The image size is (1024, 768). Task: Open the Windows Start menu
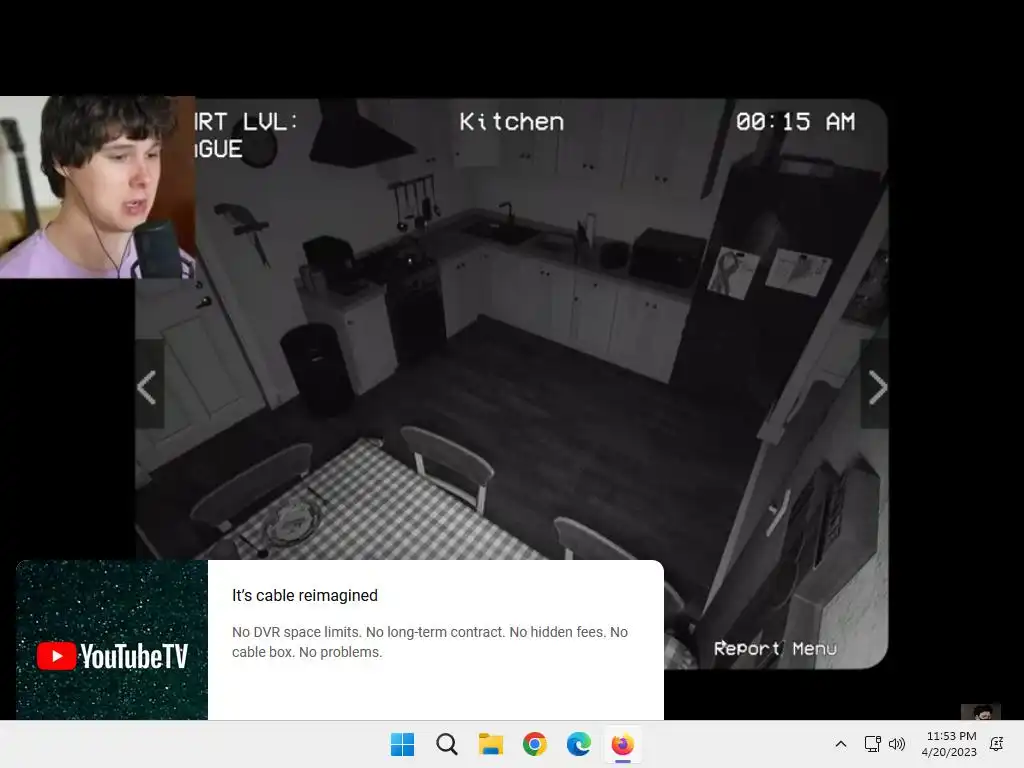point(402,744)
